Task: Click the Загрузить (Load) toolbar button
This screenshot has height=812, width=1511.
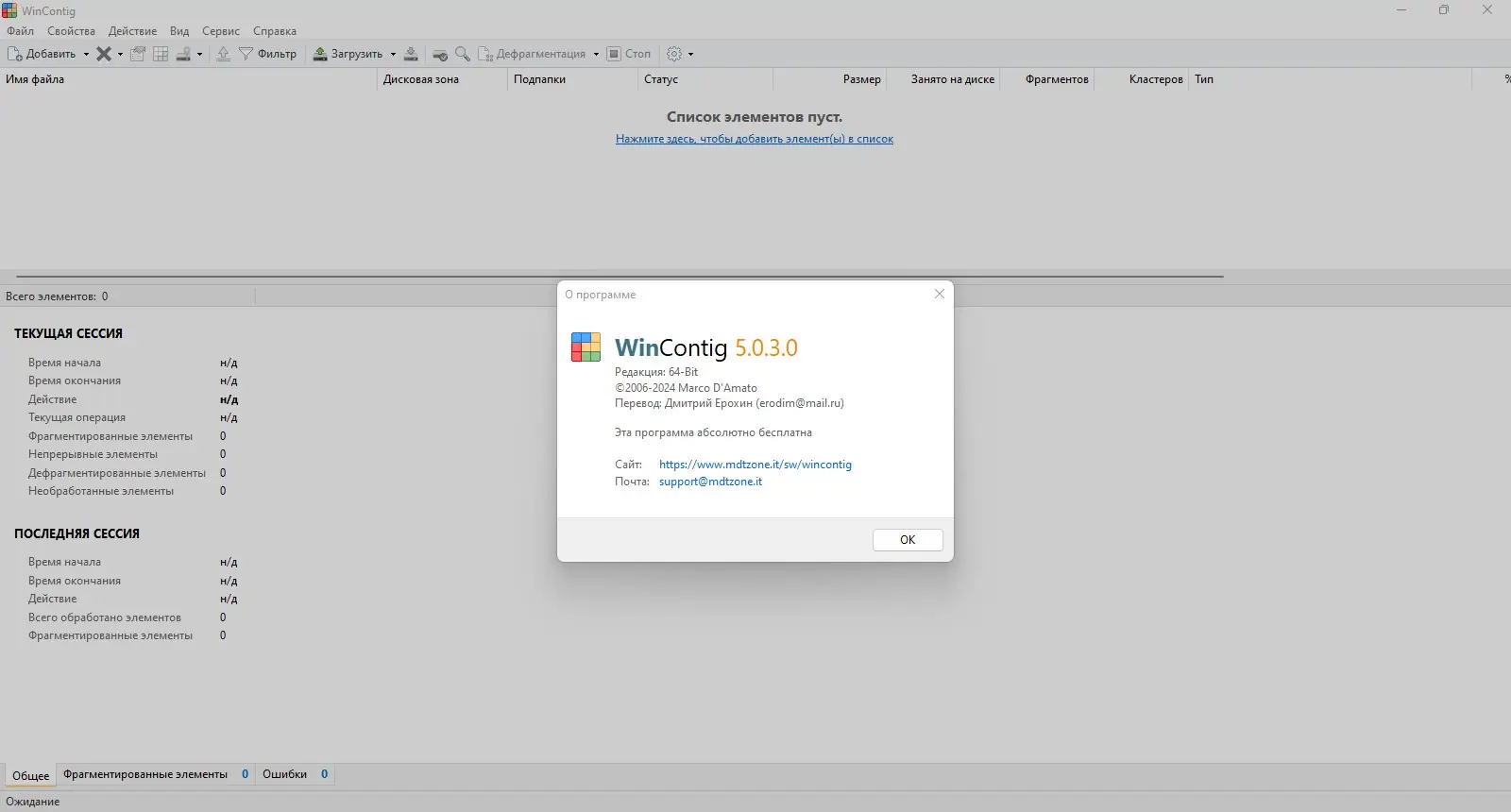Action: pos(348,54)
